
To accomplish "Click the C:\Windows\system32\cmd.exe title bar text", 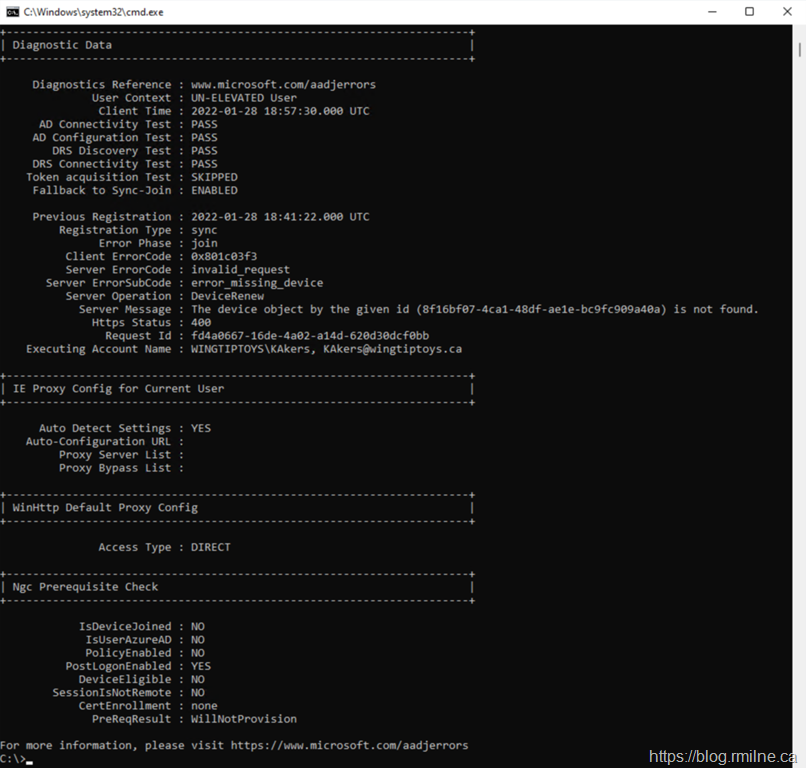I will [x=93, y=12].
